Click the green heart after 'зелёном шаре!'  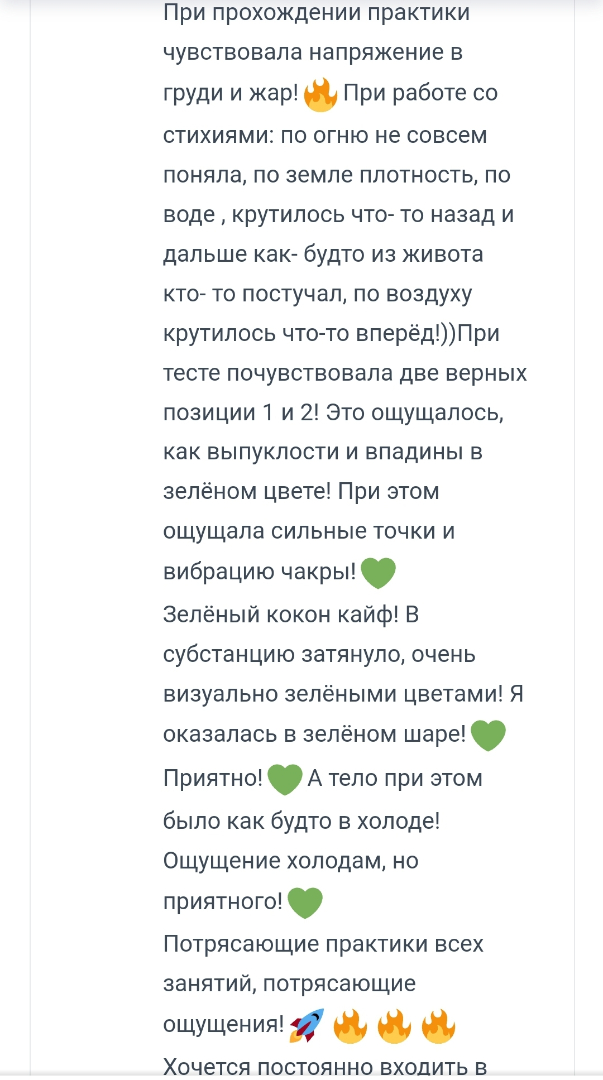point(488,735)
